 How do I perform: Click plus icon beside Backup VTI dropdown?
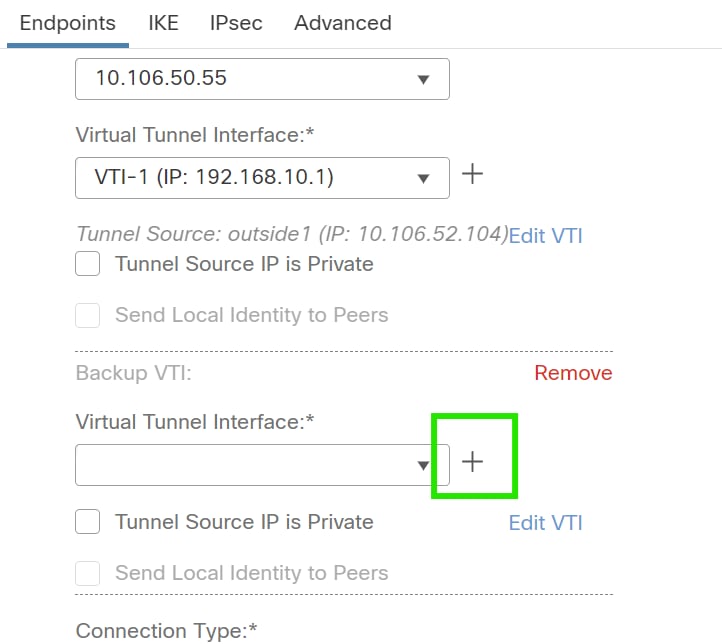pyautogui.click(x=472, y=462)
